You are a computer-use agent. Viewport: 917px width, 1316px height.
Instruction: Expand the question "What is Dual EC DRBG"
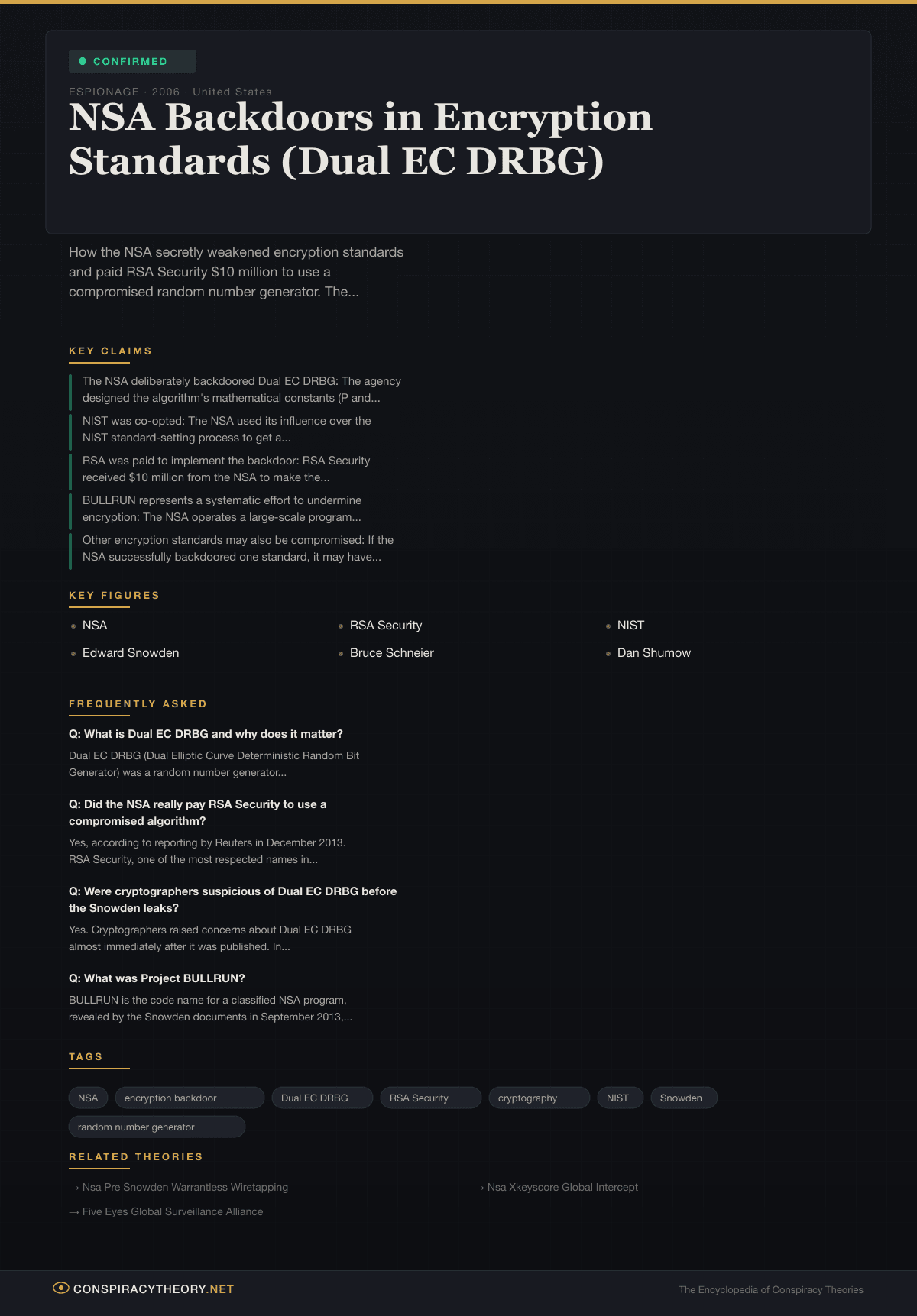(x=206, y=734)
